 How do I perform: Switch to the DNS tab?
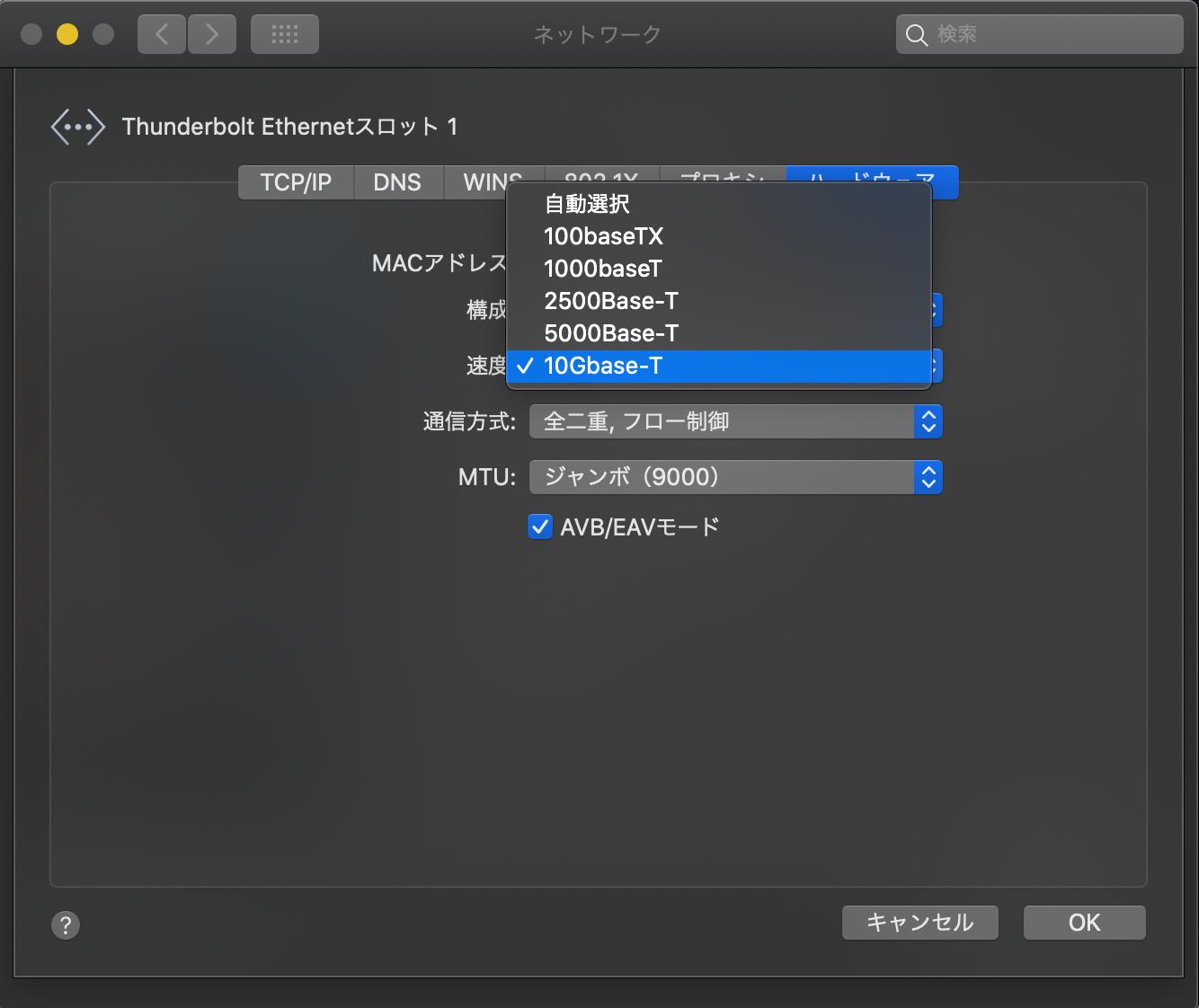[398, 182]
